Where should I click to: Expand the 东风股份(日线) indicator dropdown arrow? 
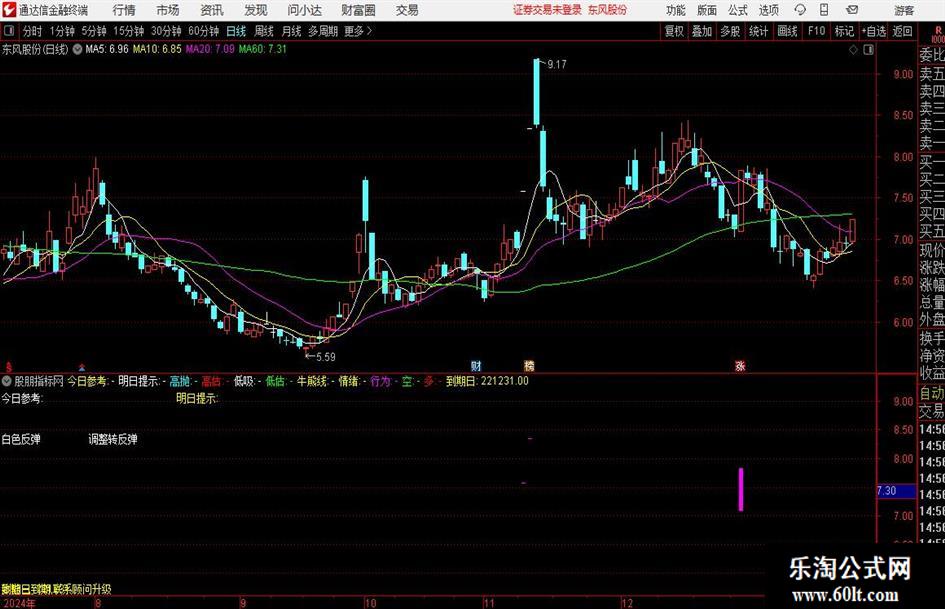coord(77,49)
